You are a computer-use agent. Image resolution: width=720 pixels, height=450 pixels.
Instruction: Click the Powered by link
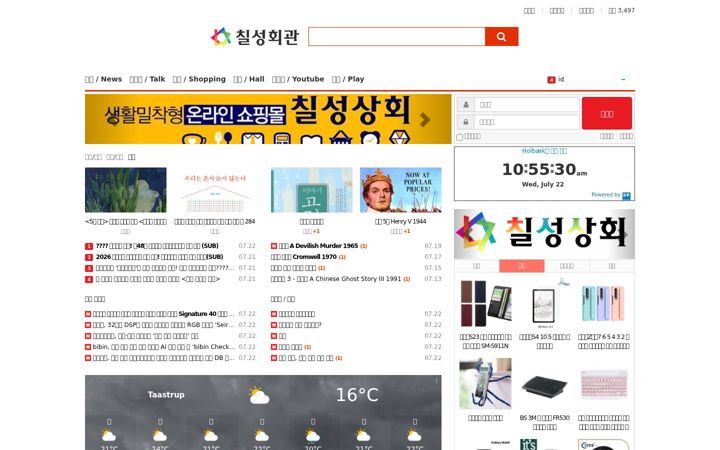[x=606, y=195]
